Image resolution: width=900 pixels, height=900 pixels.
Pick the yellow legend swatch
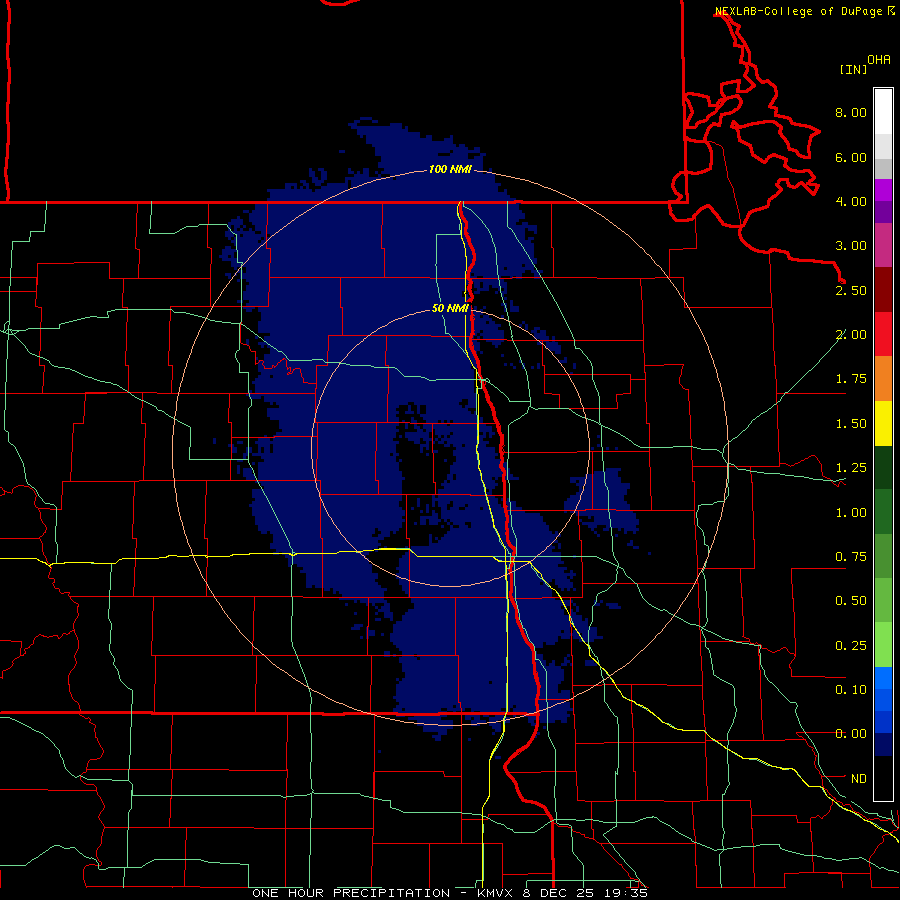pyautogui.click(x=883, y=424)
